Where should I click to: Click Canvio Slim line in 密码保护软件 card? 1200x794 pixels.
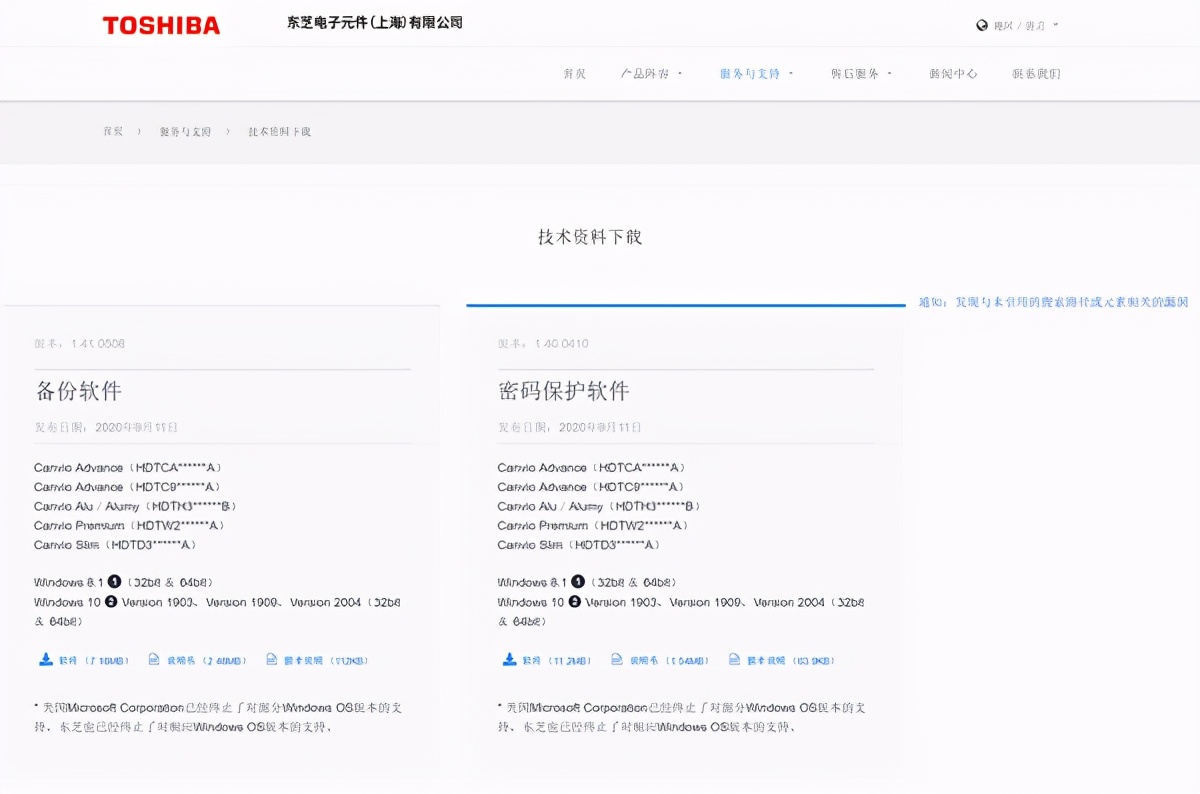pyautogui.click(x=580, y=545)
